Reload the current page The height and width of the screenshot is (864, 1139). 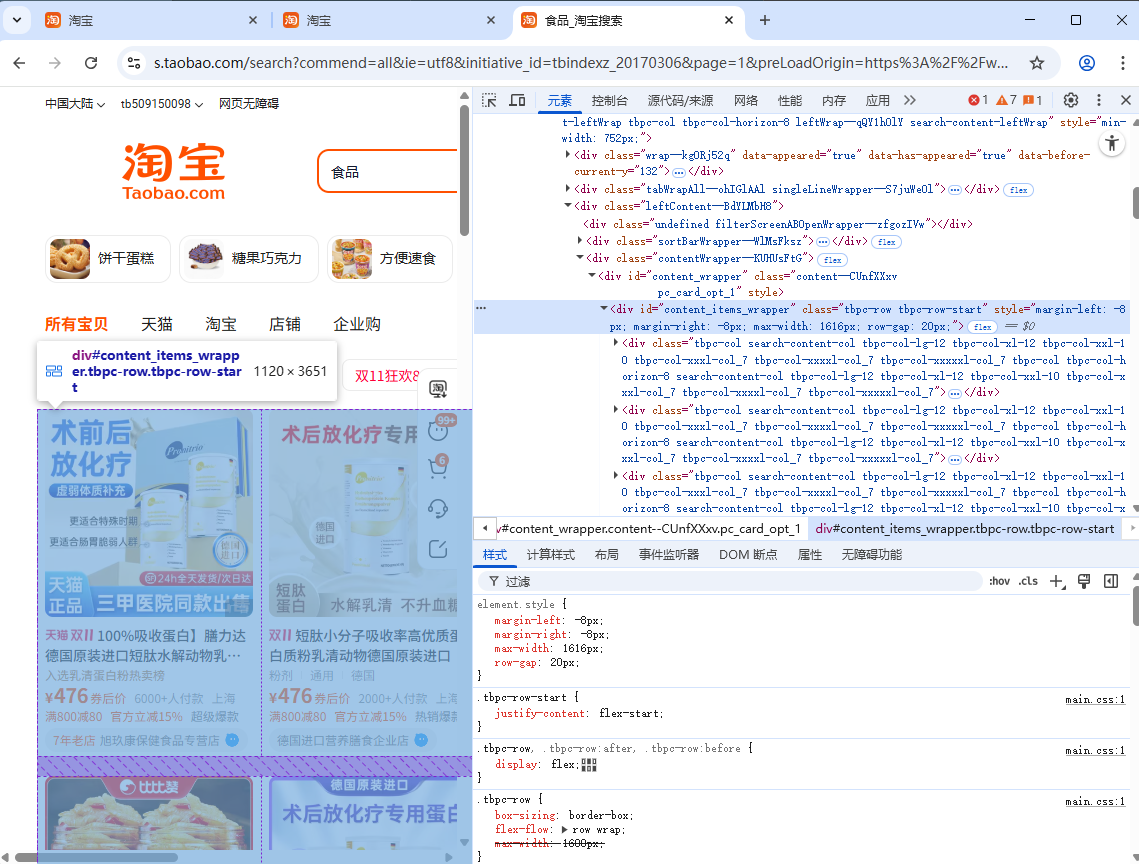coord(91,63)
